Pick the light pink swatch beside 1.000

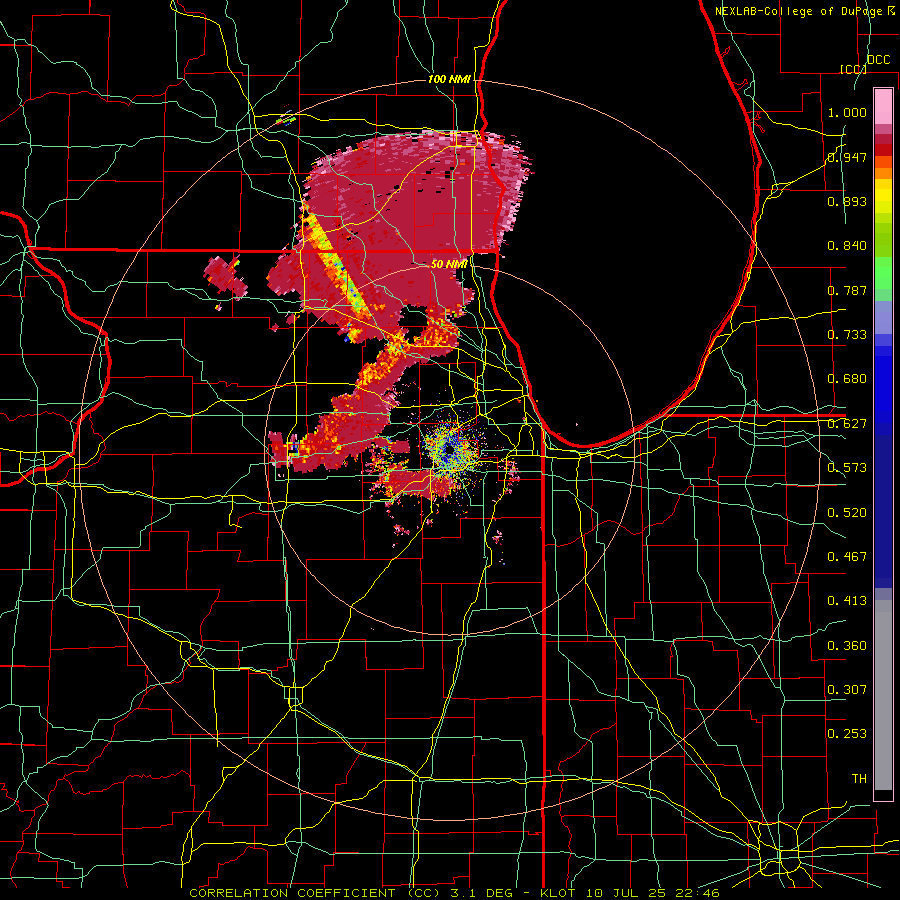coord(883,107)
